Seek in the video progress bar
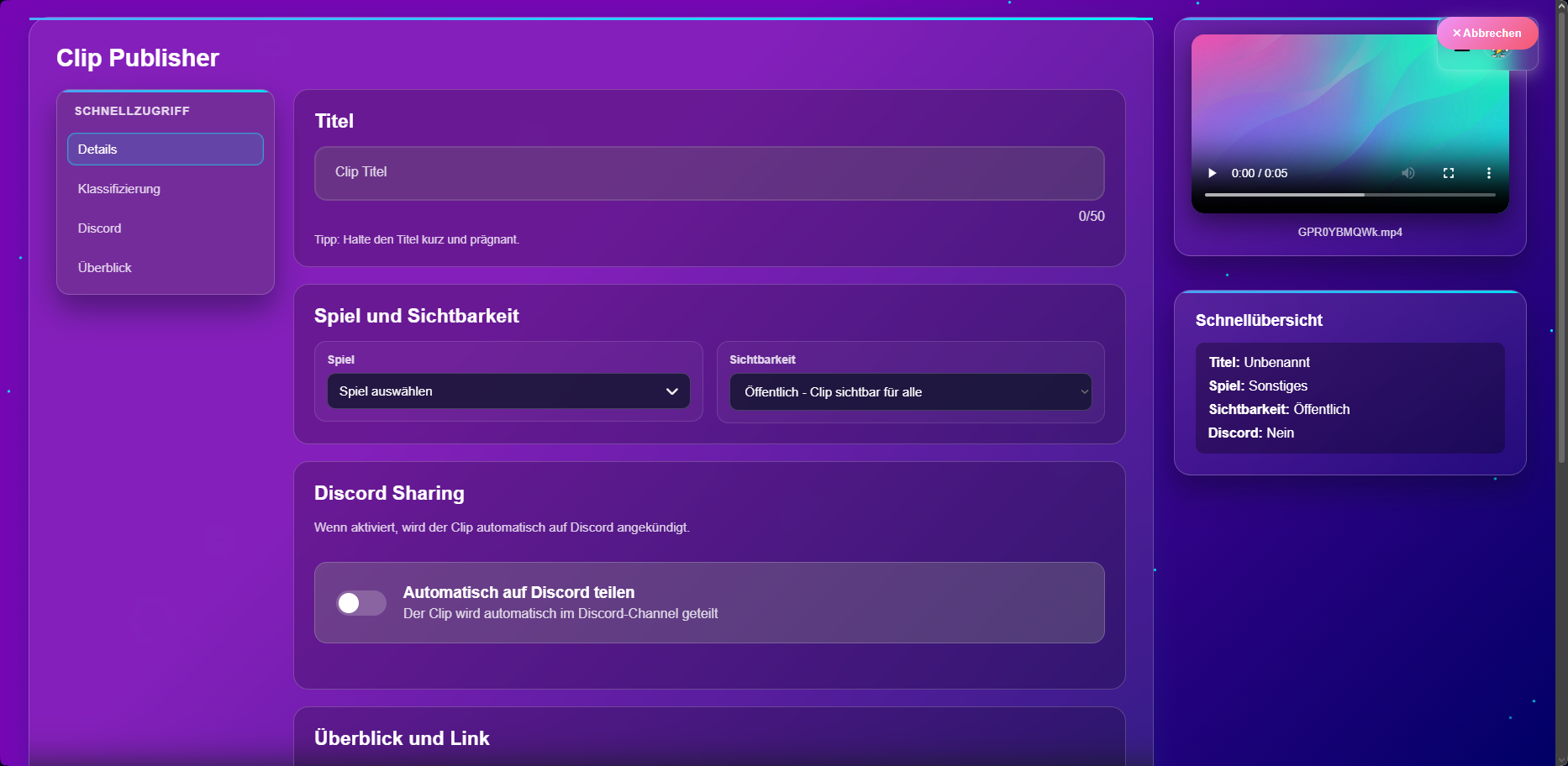1568x766 pixels. point(1350,195)
